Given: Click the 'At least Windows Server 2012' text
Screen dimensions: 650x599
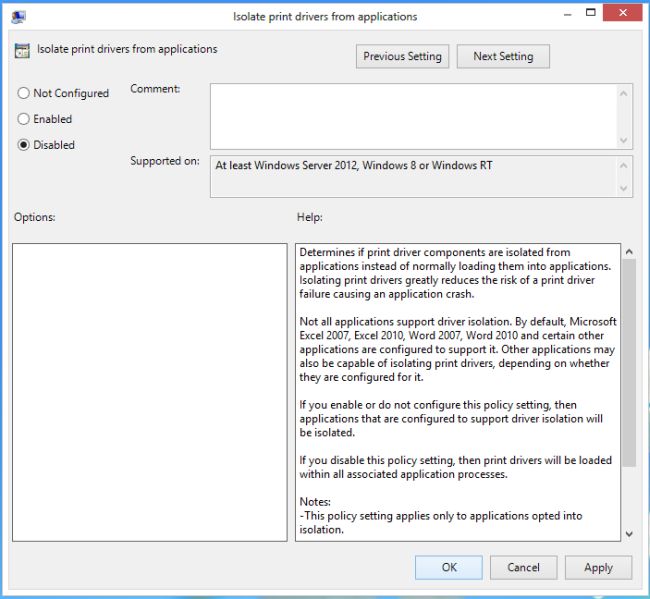Looking at the screenshot, I should point(286,165).
